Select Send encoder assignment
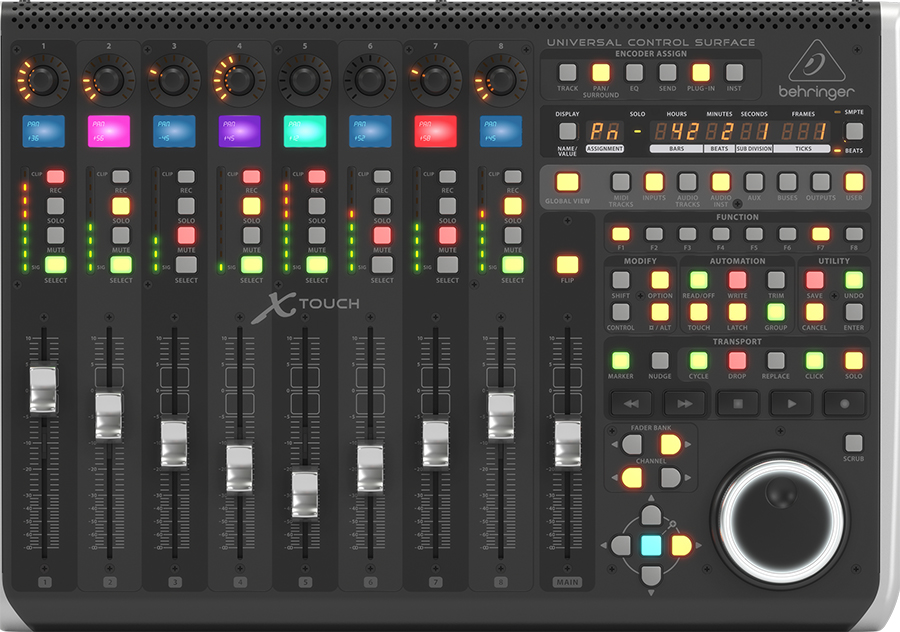The width and height of the screenshot is (900, 632). [x=668, y=72]
